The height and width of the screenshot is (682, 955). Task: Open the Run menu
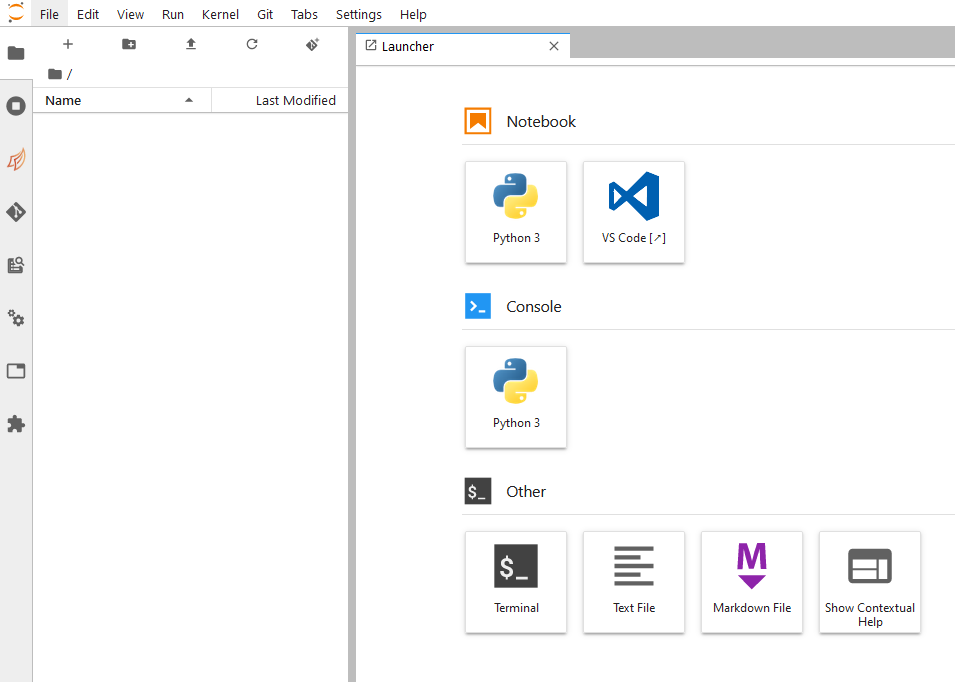(x=173, y=14)
